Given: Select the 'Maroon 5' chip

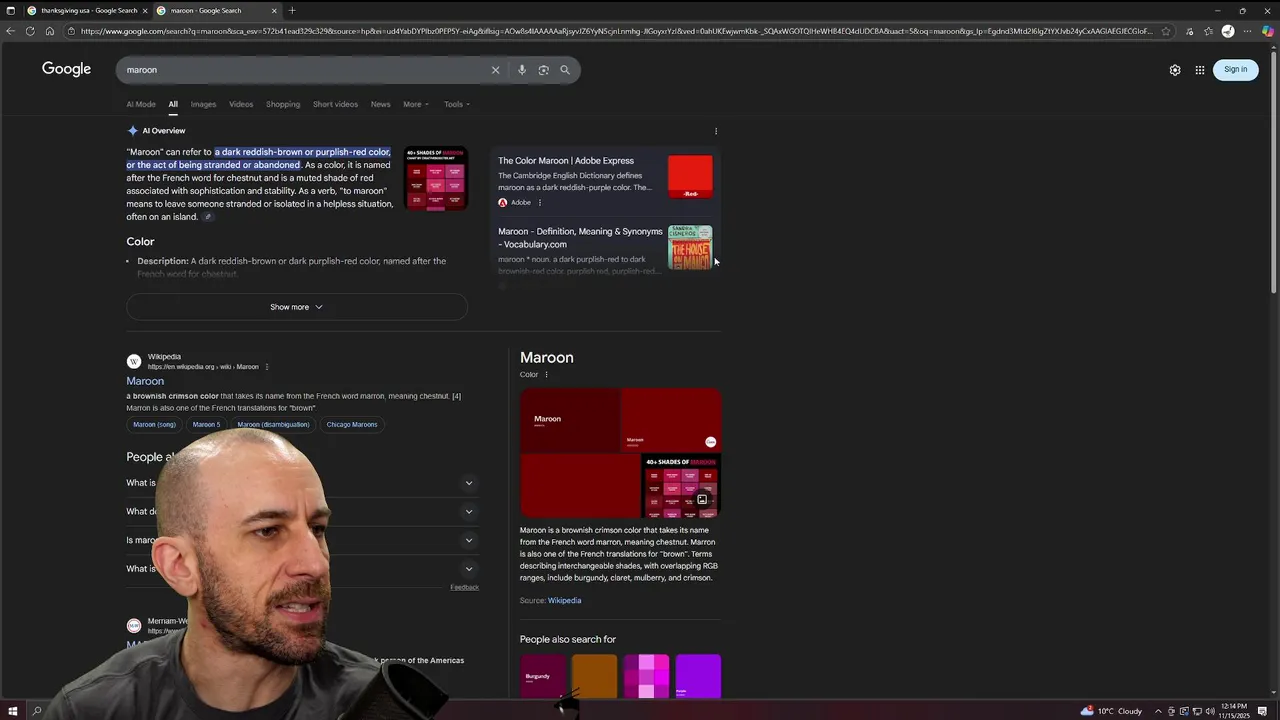Looking at the screenshot, I should pos(206,424).
